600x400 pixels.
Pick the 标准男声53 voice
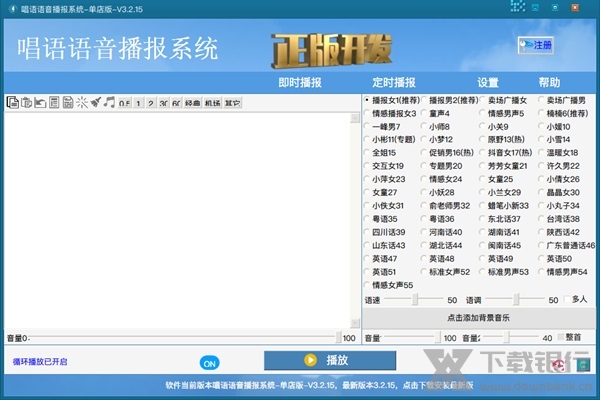click(504, 272)
